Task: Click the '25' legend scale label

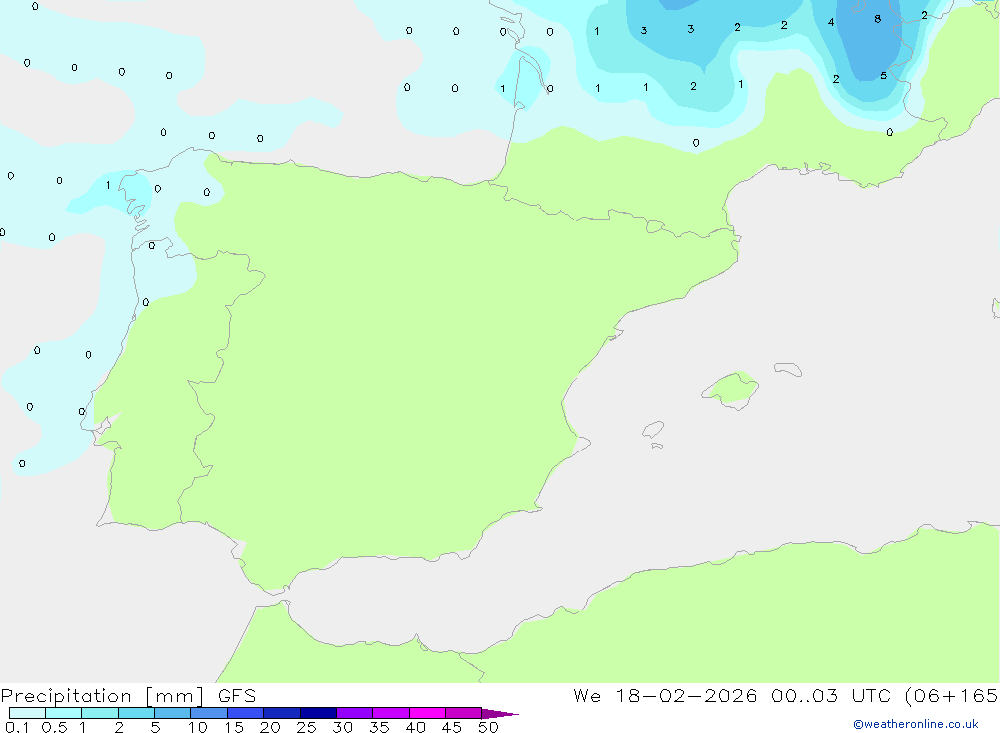Action: (306, 727)
